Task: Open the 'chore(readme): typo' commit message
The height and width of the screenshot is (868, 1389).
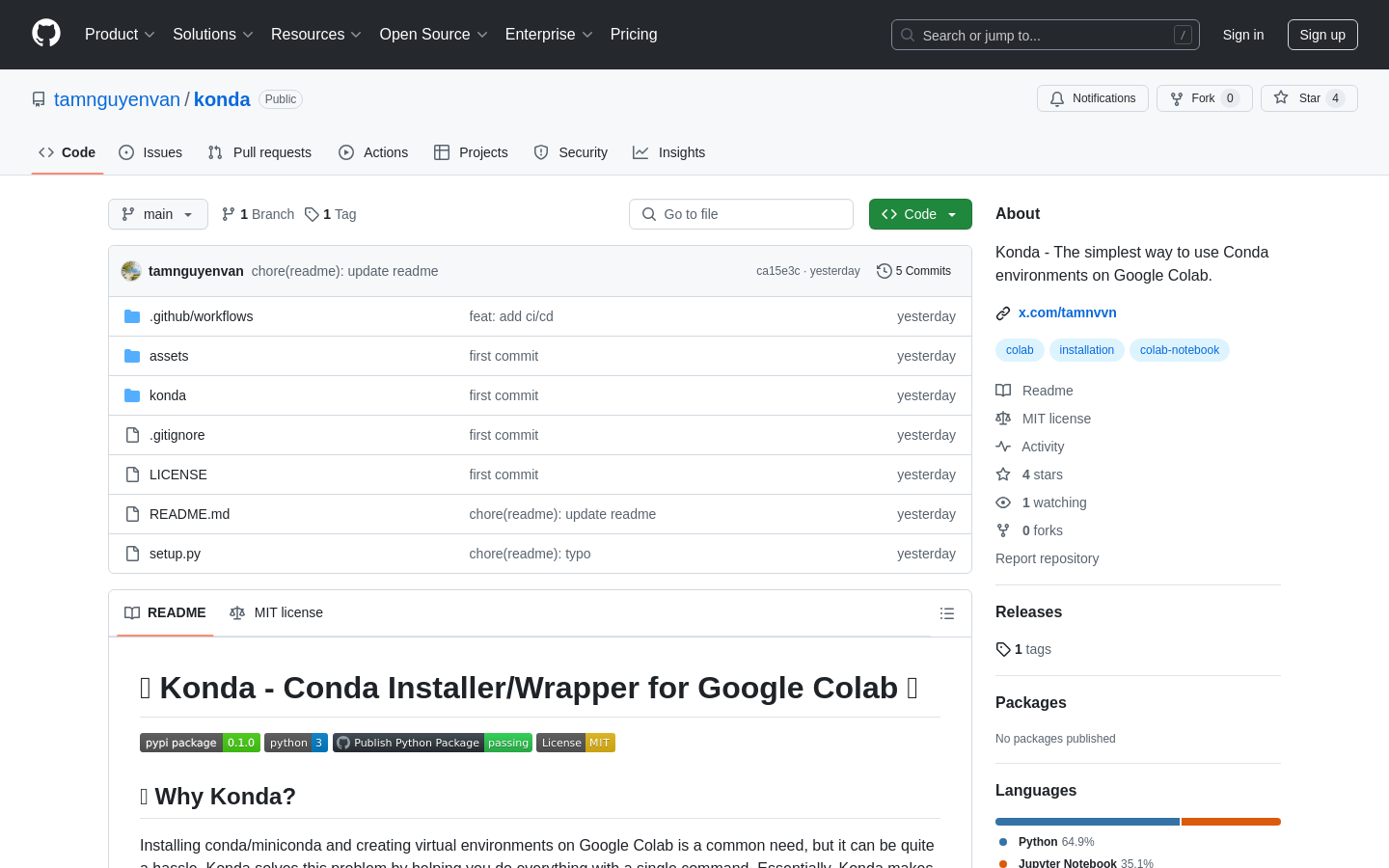Action: (x=530, y=554)
